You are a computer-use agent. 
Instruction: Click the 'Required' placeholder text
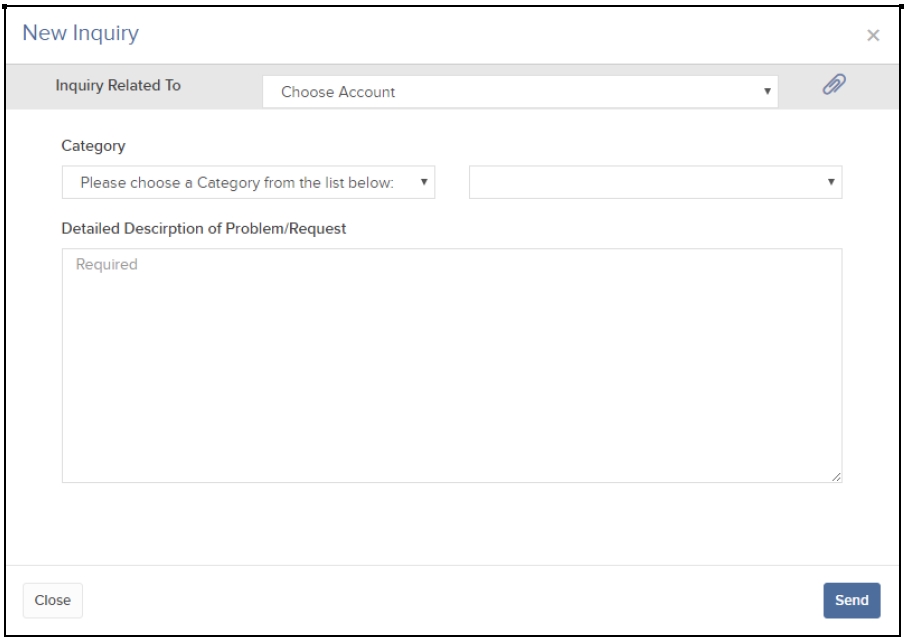point(106,265)
